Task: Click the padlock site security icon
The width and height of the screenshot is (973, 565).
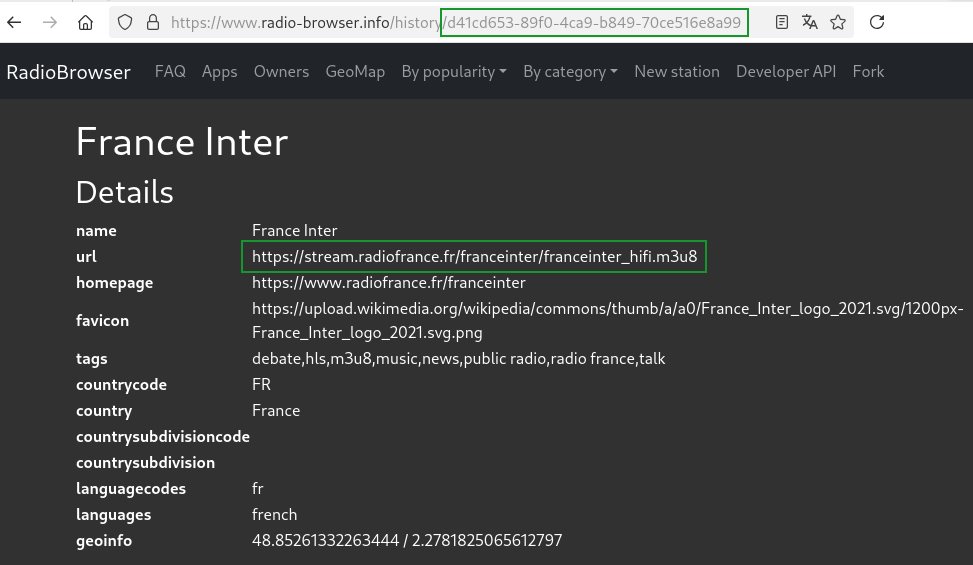Action: tap(153, 22)
